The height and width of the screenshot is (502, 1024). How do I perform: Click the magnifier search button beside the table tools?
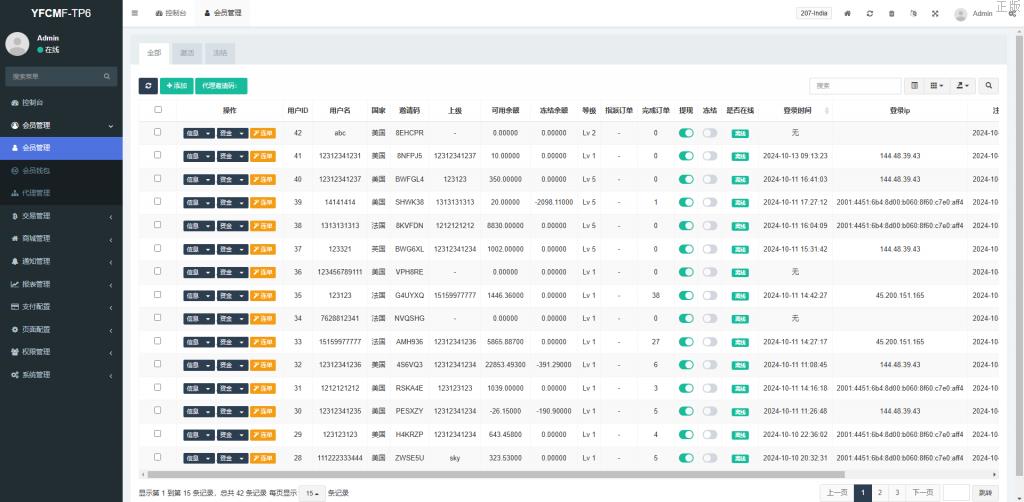(988, 86)
